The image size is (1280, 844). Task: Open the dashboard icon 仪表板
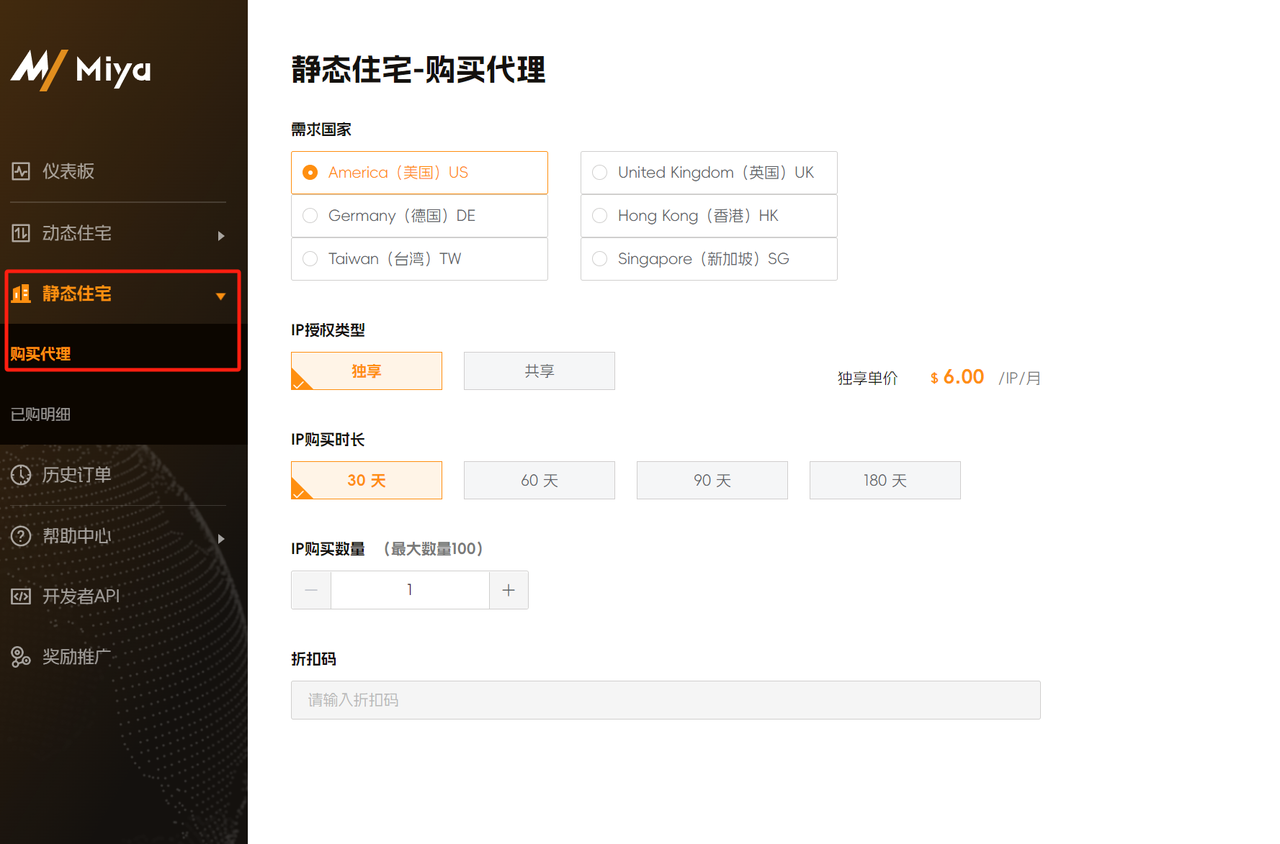pos(21,171)
